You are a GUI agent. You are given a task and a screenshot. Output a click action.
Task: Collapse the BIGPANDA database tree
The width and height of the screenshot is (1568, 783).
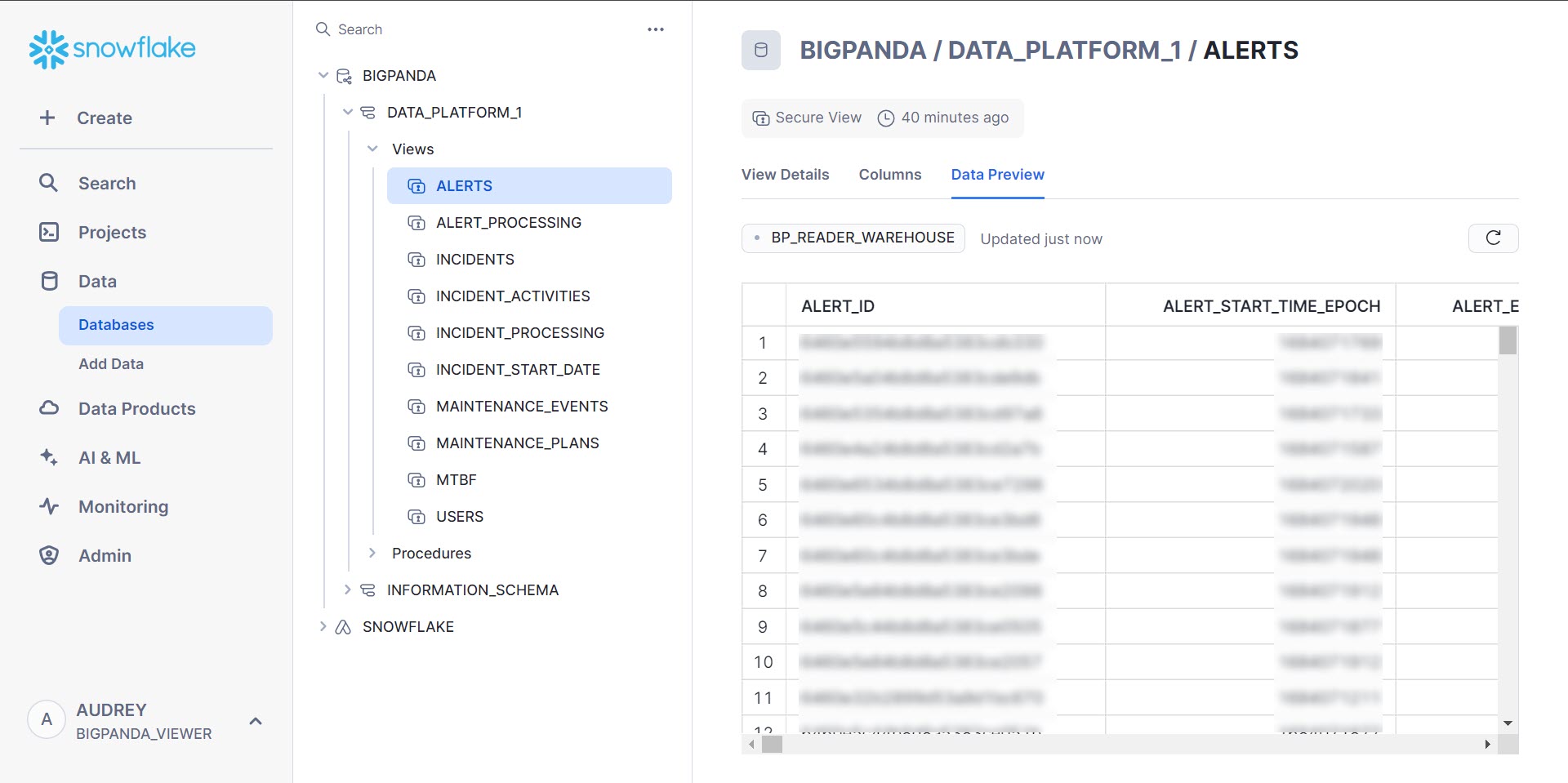(323, 74)
